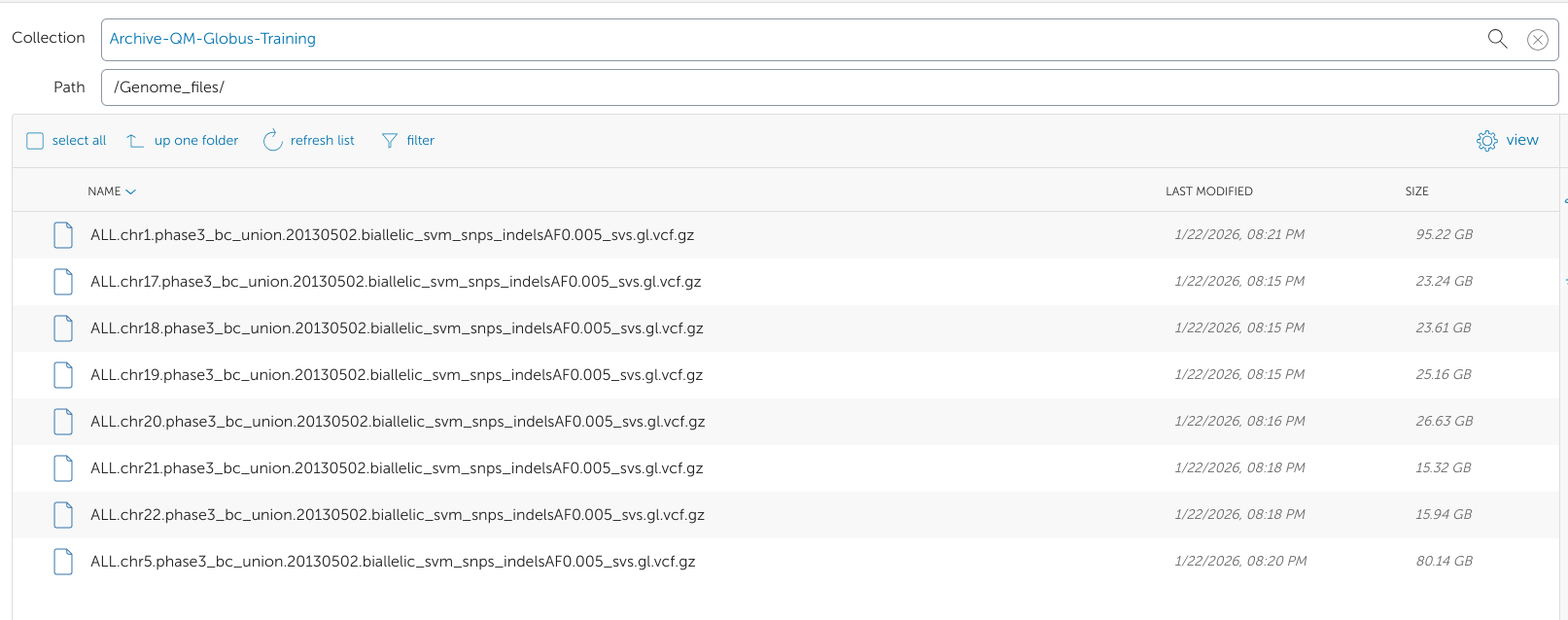Screen dimensions: 1568x620
Task: Click the file icon for the chr1 file
Action: [63, 235]
